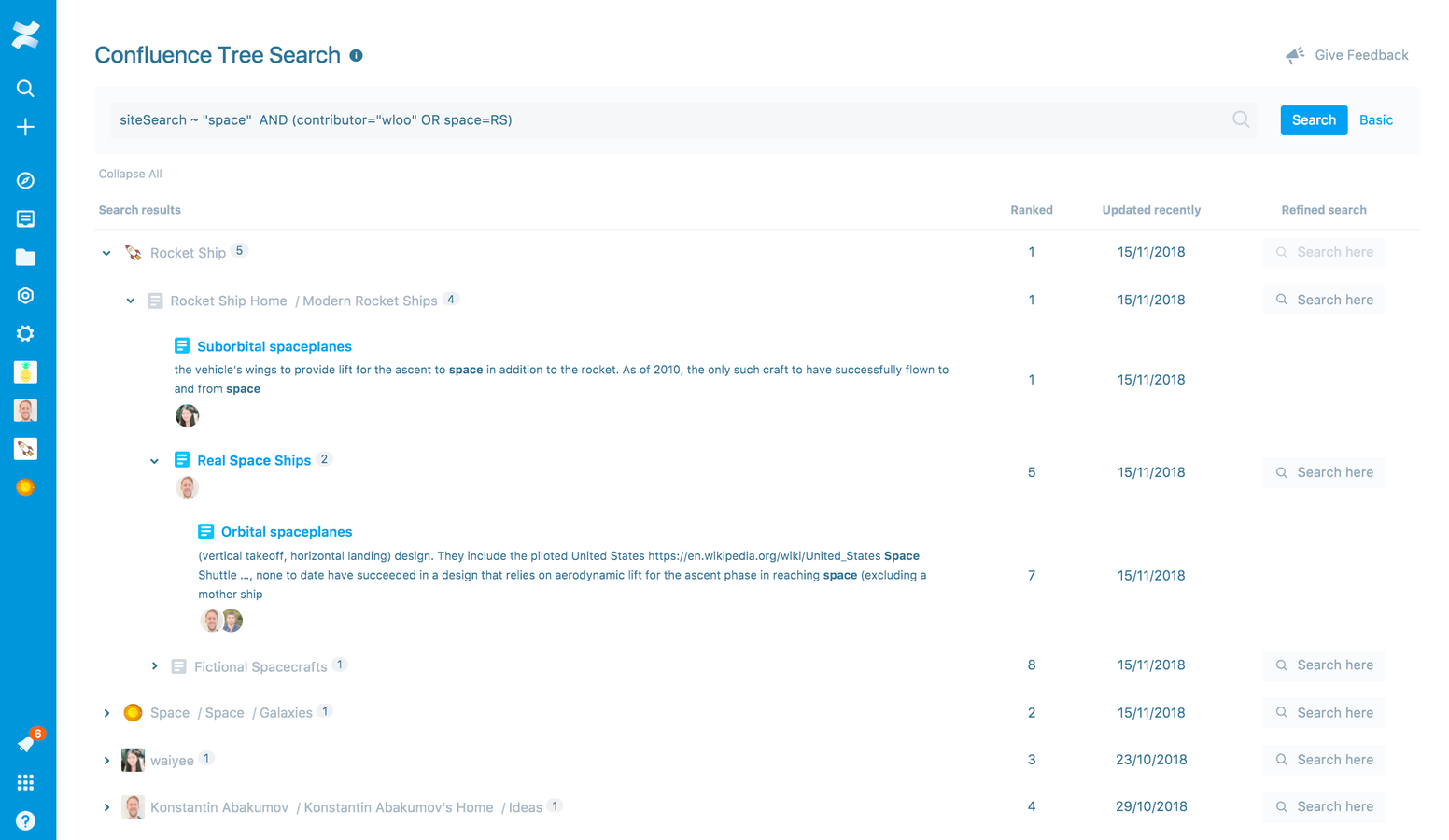Click the blue Search button
The height and width of the screenshot is (840, 1449).
pyautogui.click(x=1314, y=119)
